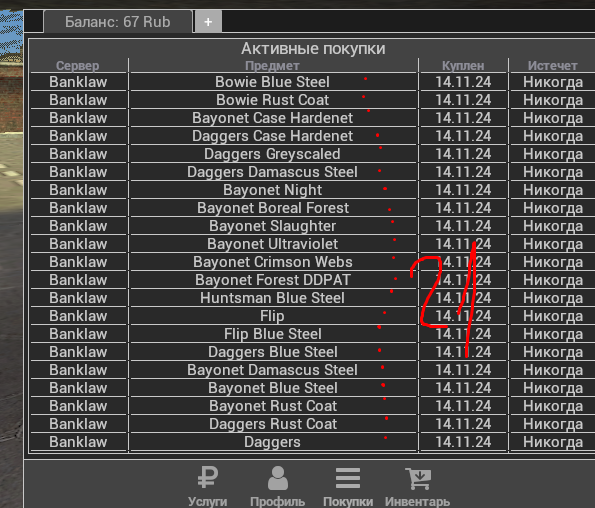
Task: Select Bayonet Blue Steel item
Action: point(272,388)
